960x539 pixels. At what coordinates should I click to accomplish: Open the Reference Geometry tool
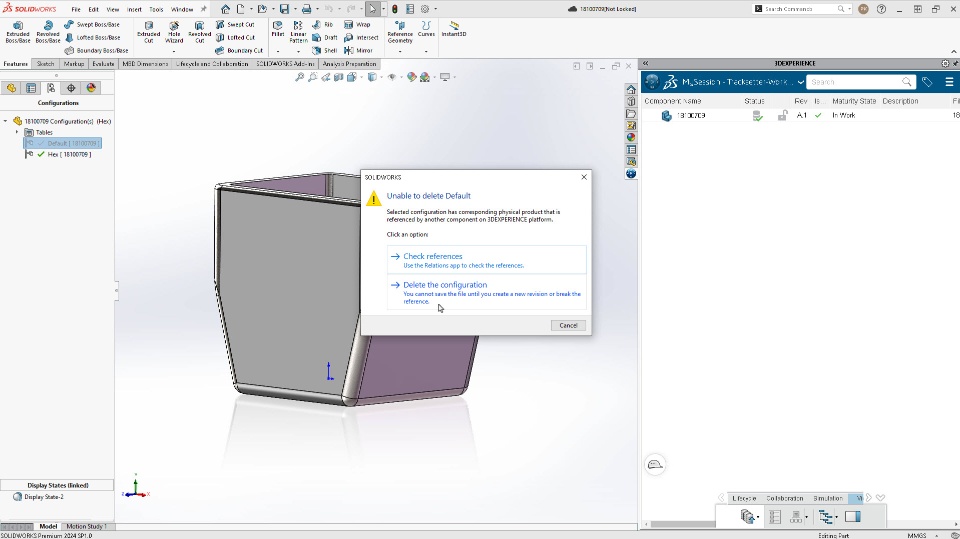[400, 32]
